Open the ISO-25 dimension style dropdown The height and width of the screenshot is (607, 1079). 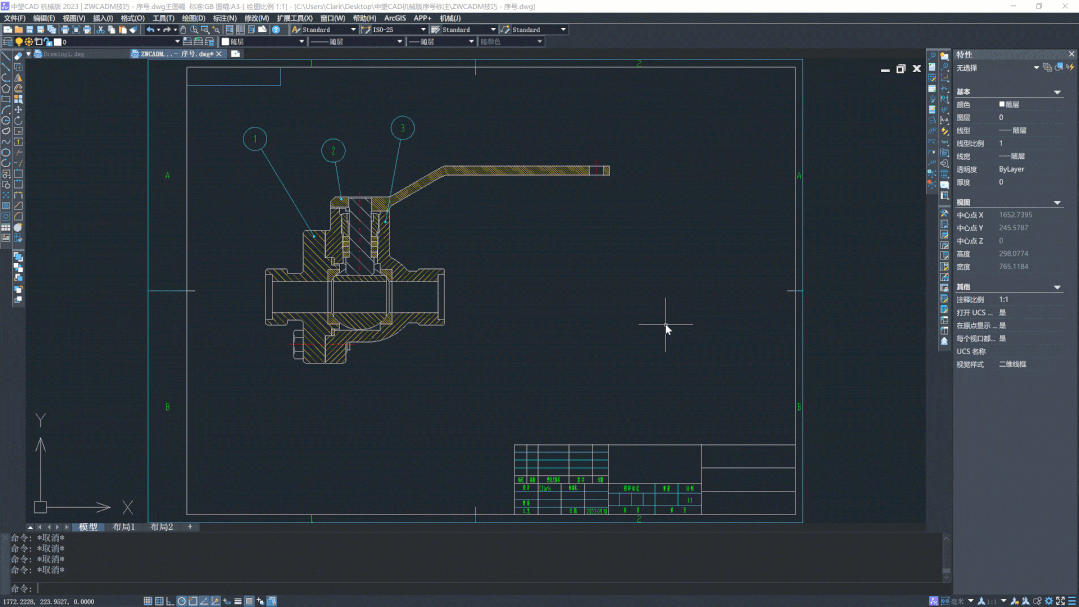(x=422, y=30)
